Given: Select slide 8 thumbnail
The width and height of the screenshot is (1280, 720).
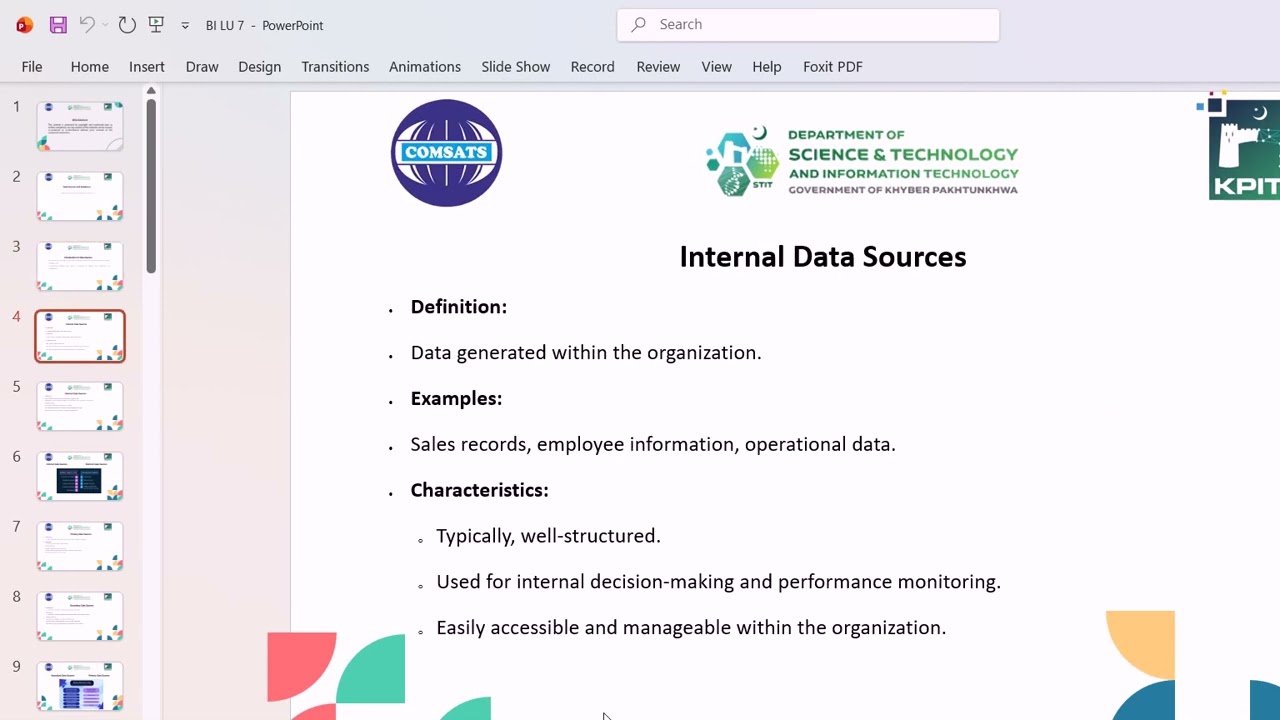Looking at the screenshot, I should click(x=80, y=616).
